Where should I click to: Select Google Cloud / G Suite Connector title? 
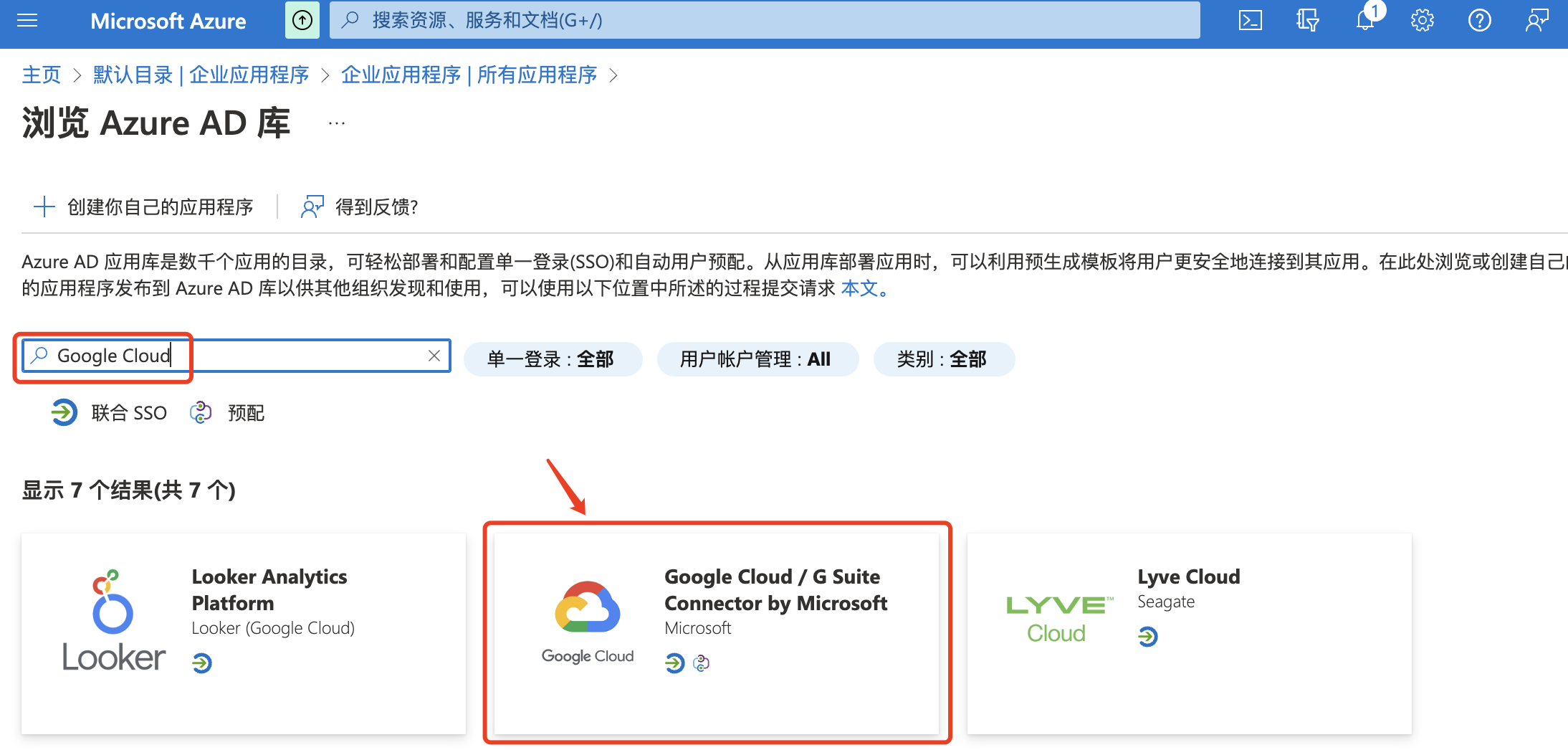pyautogui.click(x=776, y=590)
